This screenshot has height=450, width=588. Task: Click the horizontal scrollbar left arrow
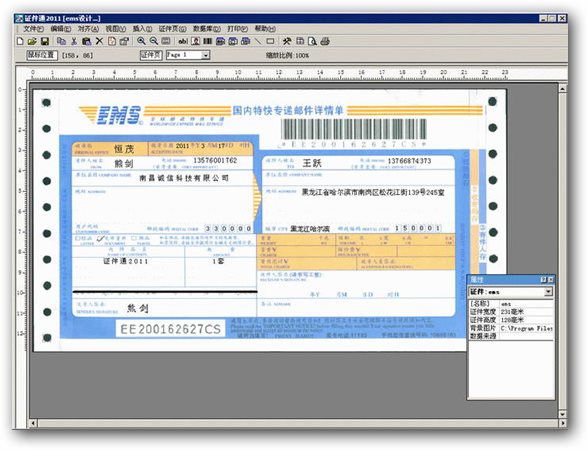click(x=33, y=423)
